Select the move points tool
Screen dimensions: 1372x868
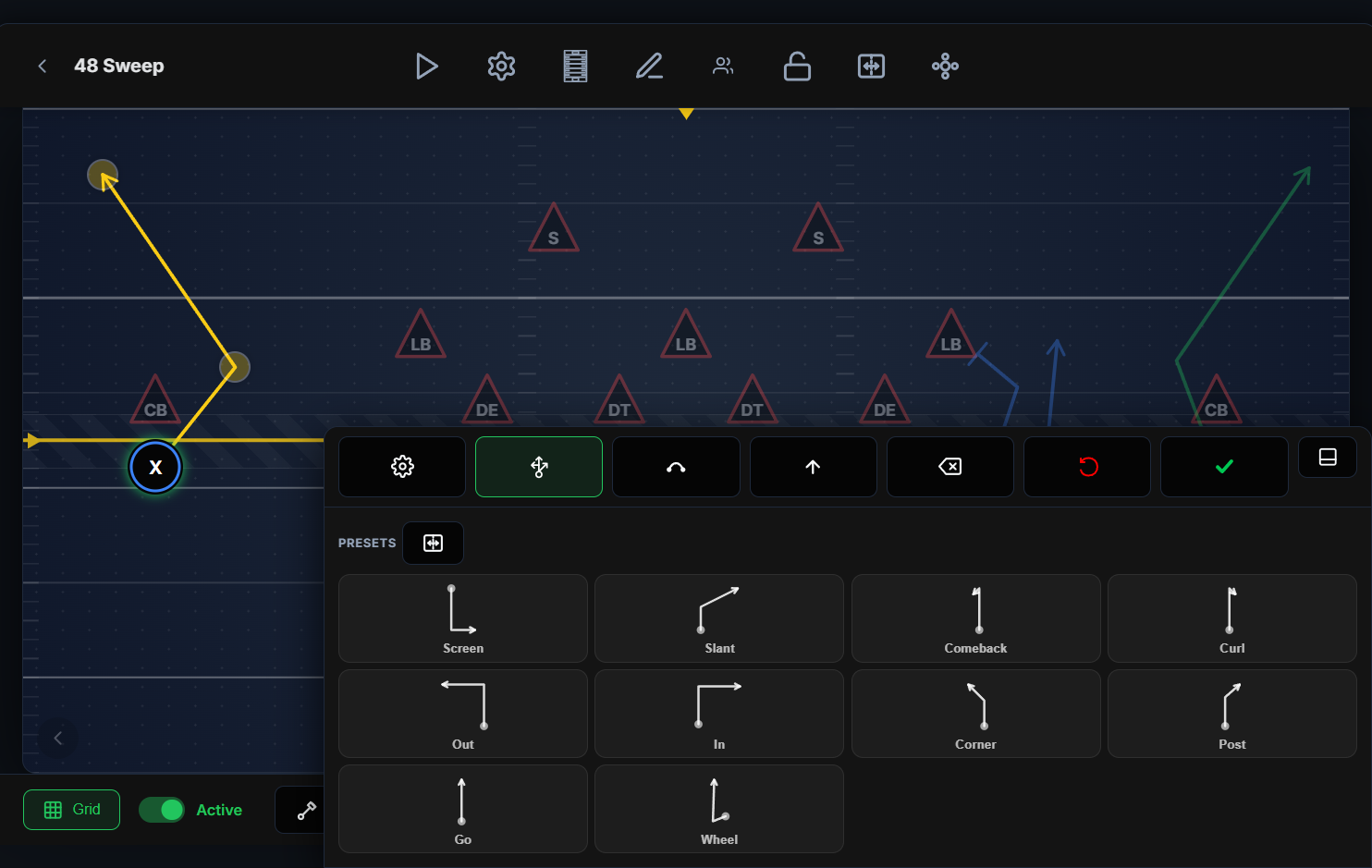coord(539,467)
